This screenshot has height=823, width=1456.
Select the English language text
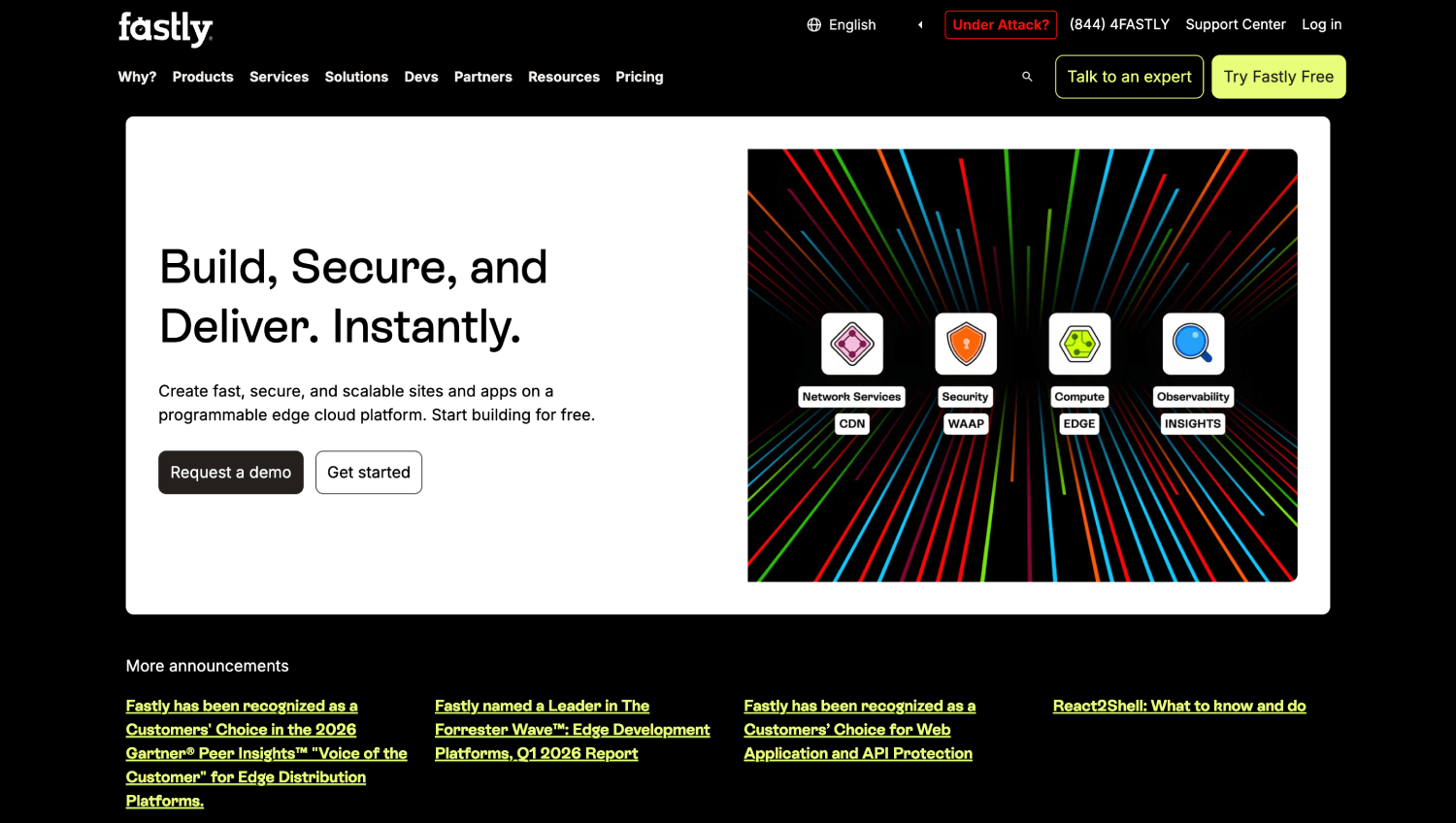pos(852,25)
